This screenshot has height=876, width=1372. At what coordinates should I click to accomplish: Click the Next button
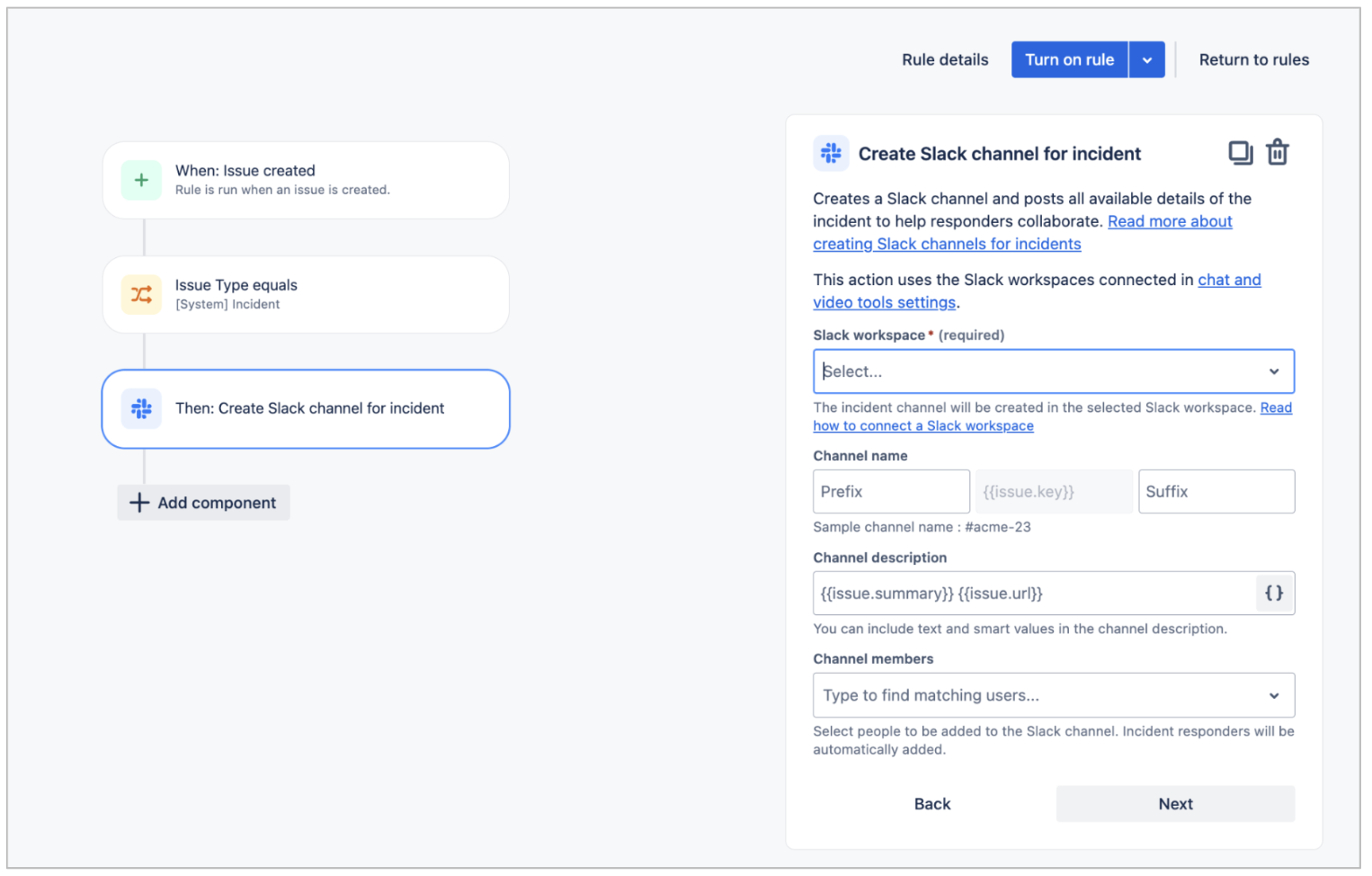pos(1175,804)
